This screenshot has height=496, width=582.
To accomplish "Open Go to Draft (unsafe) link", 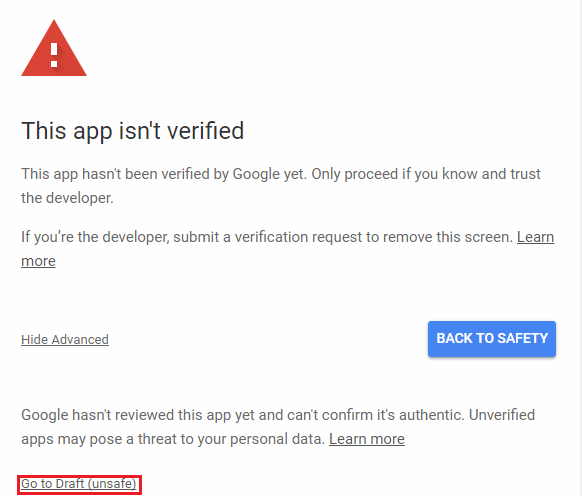I will pos(79,484).
